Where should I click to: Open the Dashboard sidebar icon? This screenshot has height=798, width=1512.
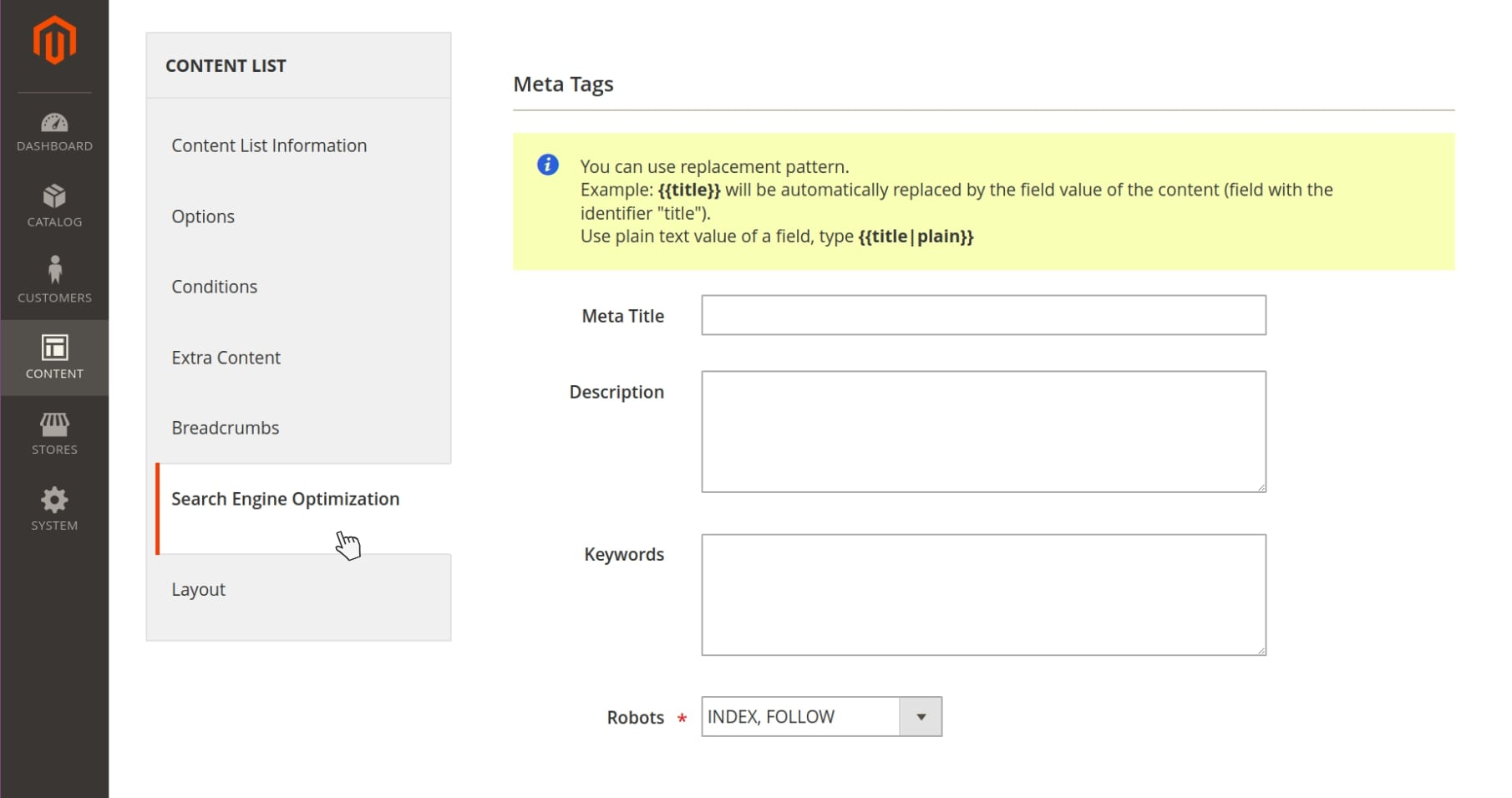point(54,124)
